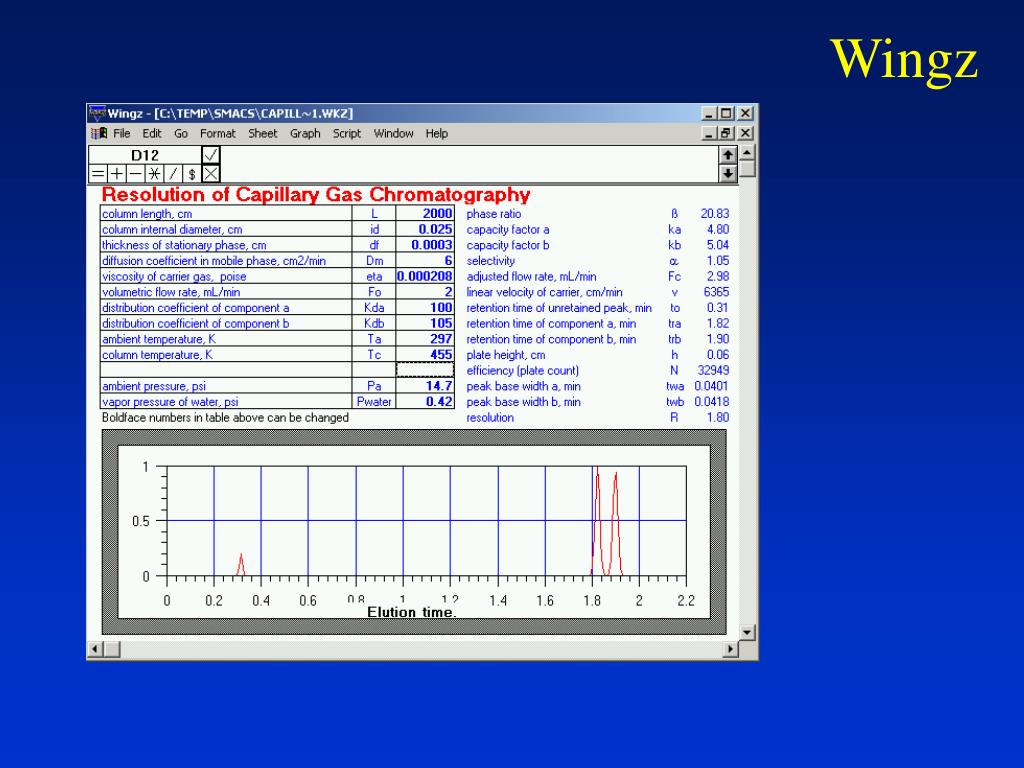Open the Go menu
This screenshot has height=768, width=1024.
pos(181,133)
